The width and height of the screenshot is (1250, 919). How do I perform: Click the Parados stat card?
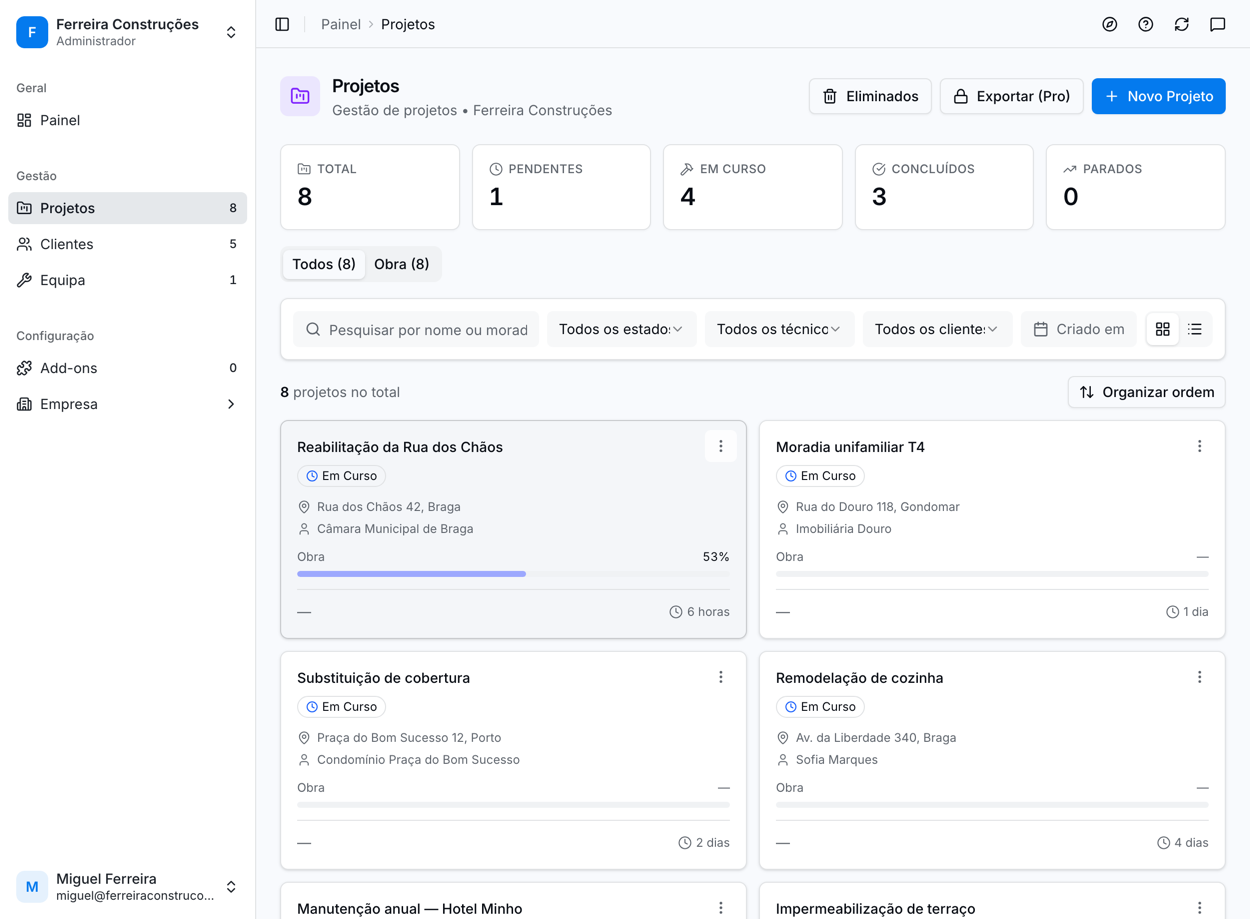click(1136, 187)
